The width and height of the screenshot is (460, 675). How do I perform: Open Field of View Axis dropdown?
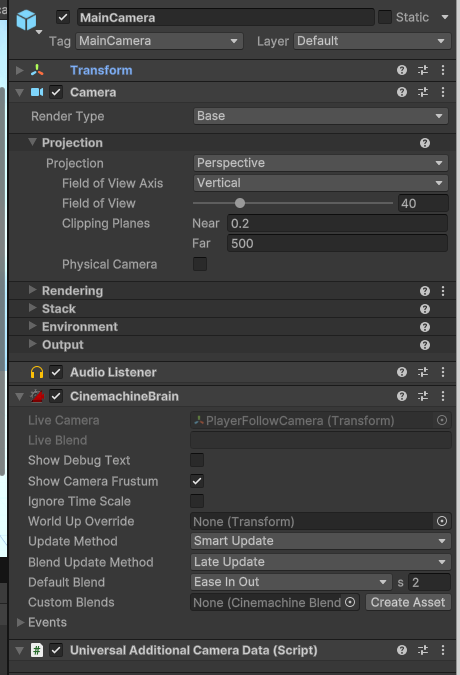pyautogui.click(x=321, y=183)
